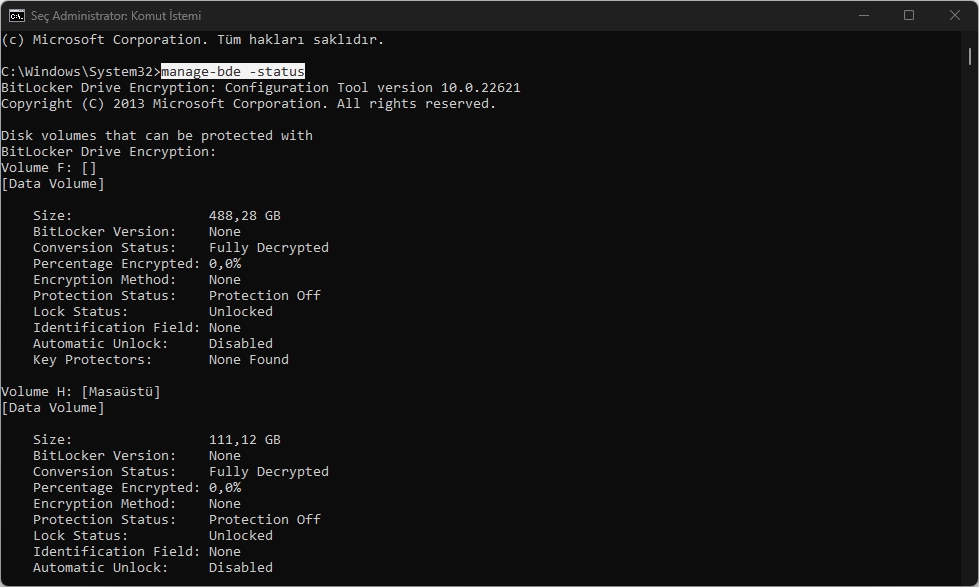Viewport: 979px width, 587px height.
Task: Click Fully Decrypted status for Volume F
Action: point(268,248)
